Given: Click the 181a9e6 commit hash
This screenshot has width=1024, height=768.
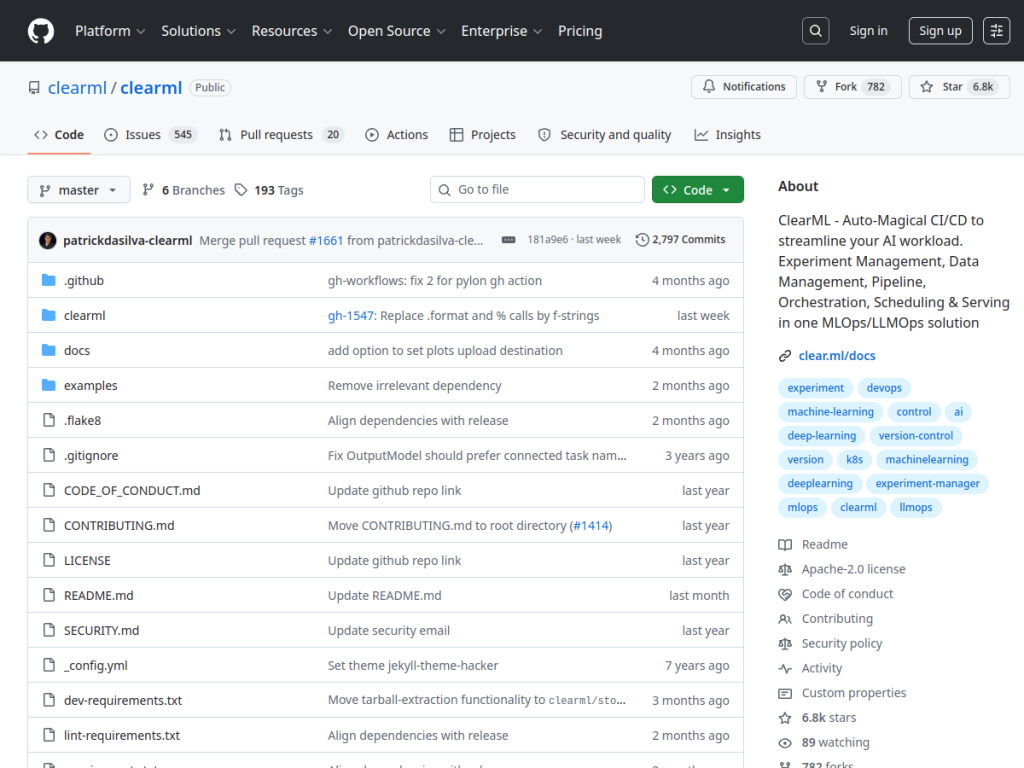Looking at the screenshot, I should coord(547,240).
